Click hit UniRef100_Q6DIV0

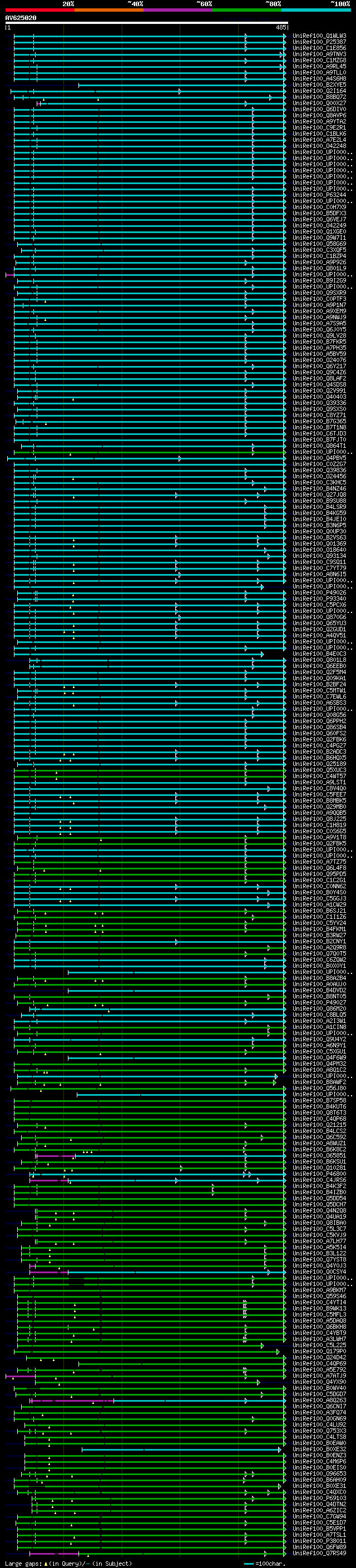(319, 109)
